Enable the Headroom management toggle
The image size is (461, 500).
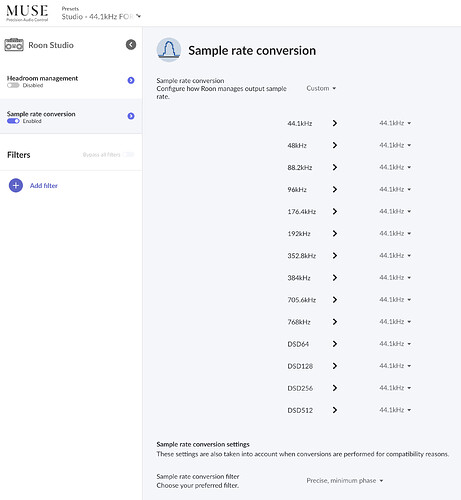[13, 85]
